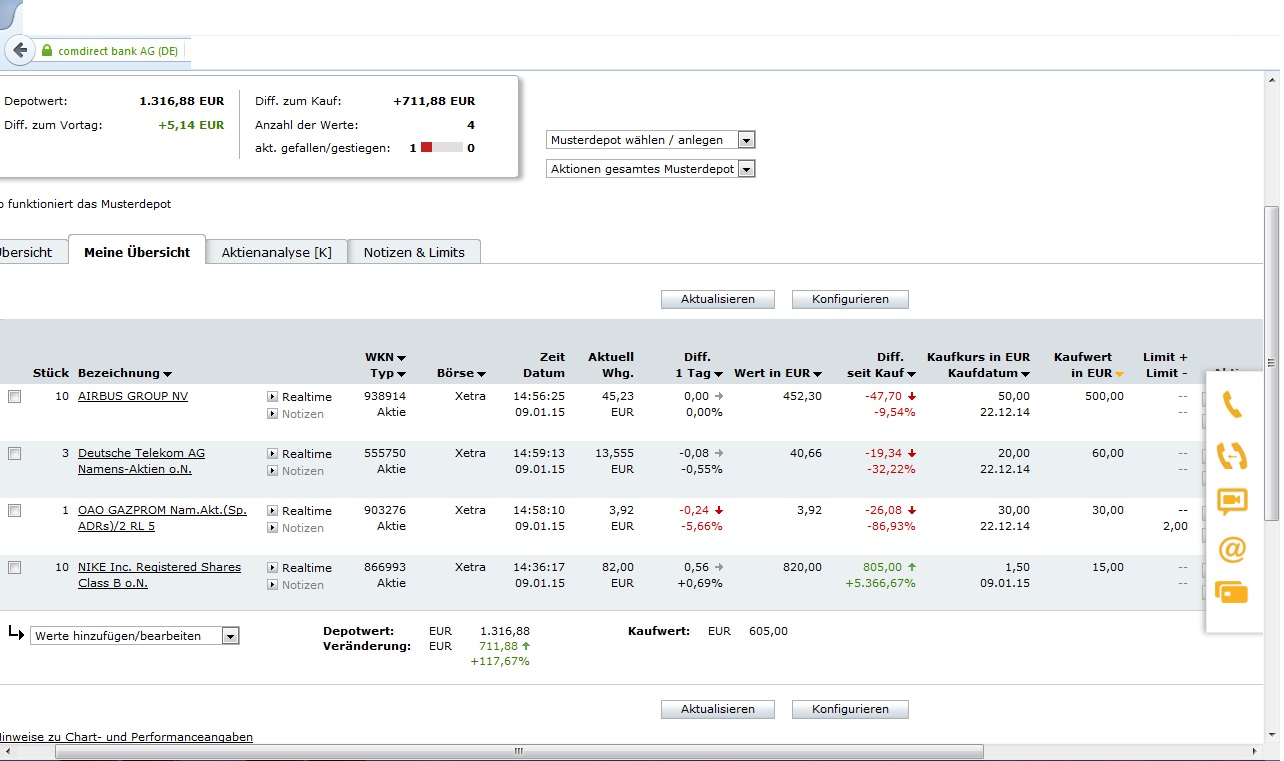Select the Deutsche Telekom AG checkbox
1284x761 pixels.
14,454
